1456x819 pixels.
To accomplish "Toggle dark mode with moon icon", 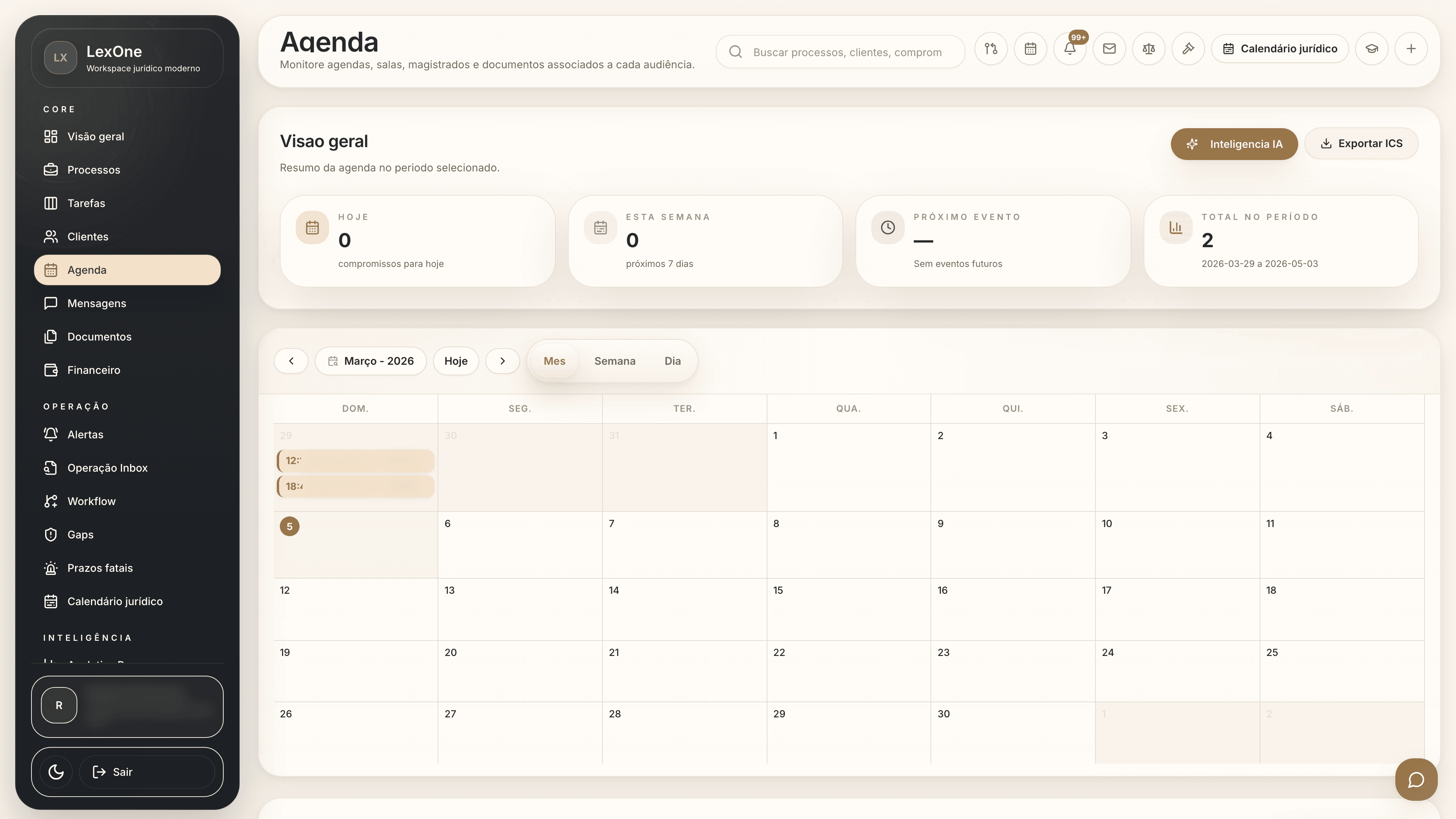I will pyautogui.click(x=56, y=772).
